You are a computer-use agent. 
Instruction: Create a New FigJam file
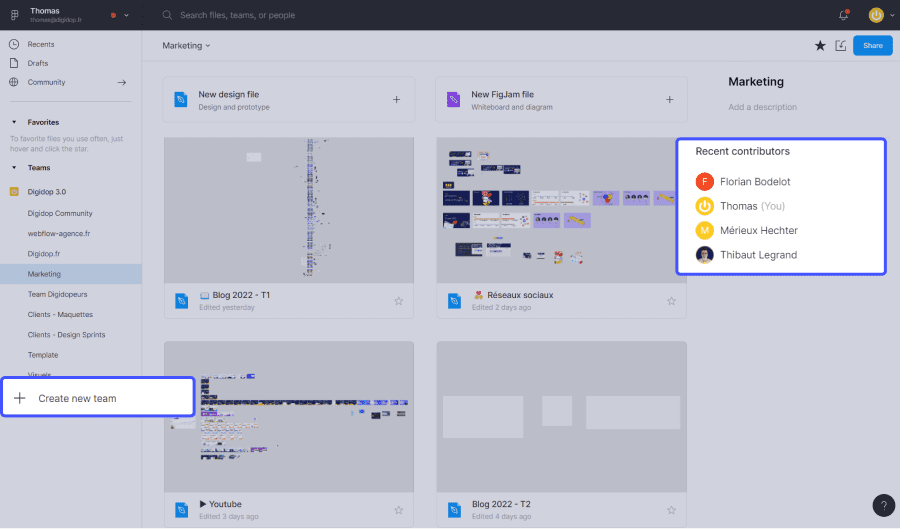(561, 100)
